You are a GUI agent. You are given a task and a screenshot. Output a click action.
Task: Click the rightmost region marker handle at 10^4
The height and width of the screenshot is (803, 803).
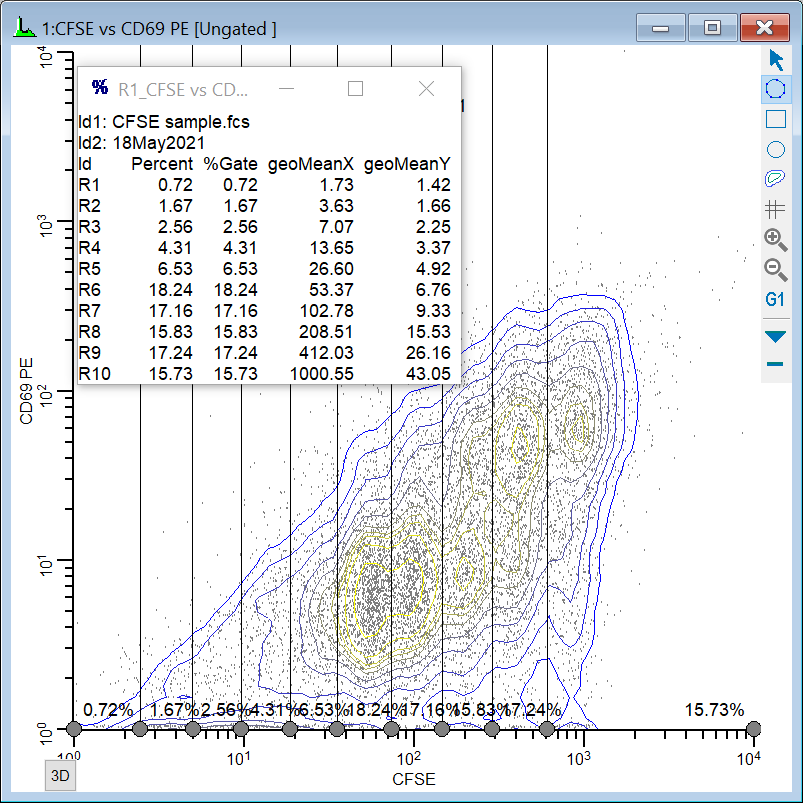point(753,729)
